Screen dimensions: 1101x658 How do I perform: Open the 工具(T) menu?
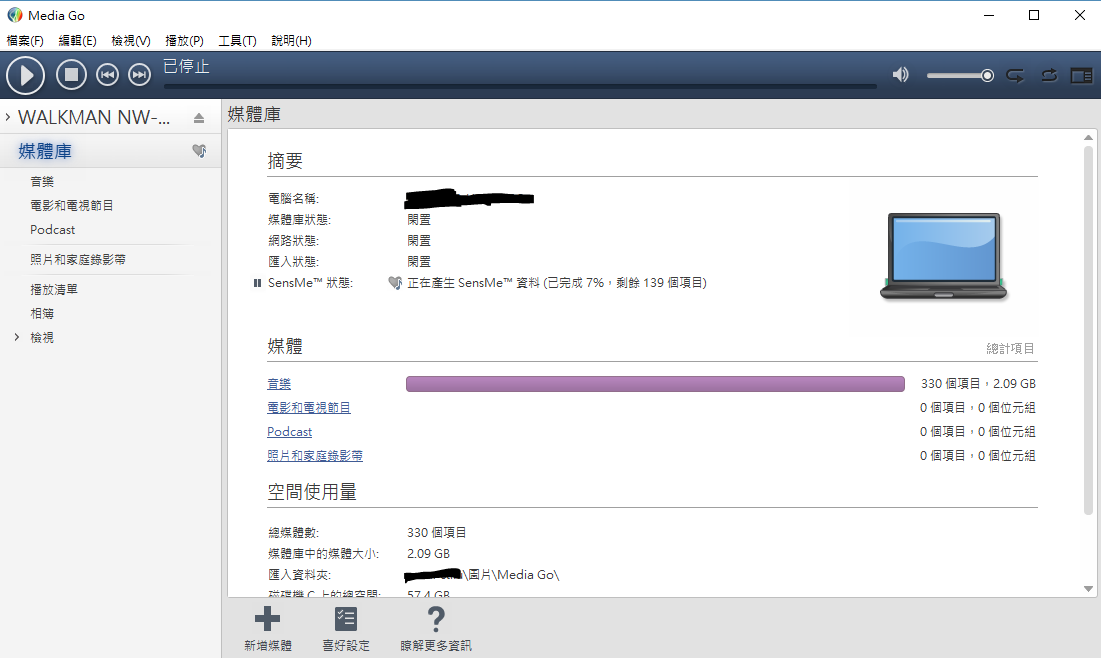tap(237, 41)
